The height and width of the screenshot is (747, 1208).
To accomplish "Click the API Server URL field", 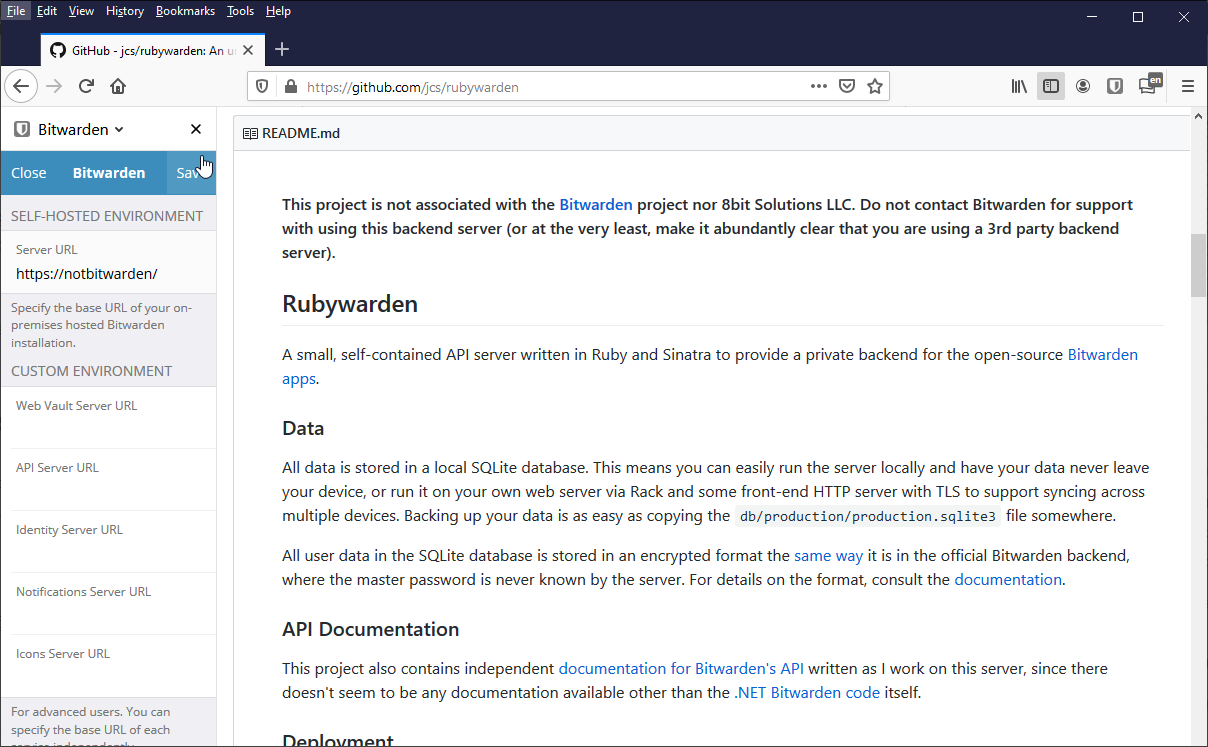I will 108,479.
